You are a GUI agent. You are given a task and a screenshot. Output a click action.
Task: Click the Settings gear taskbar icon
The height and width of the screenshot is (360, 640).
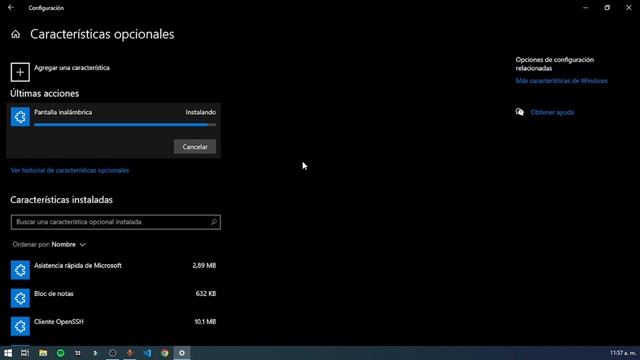[x=182, y=353]
